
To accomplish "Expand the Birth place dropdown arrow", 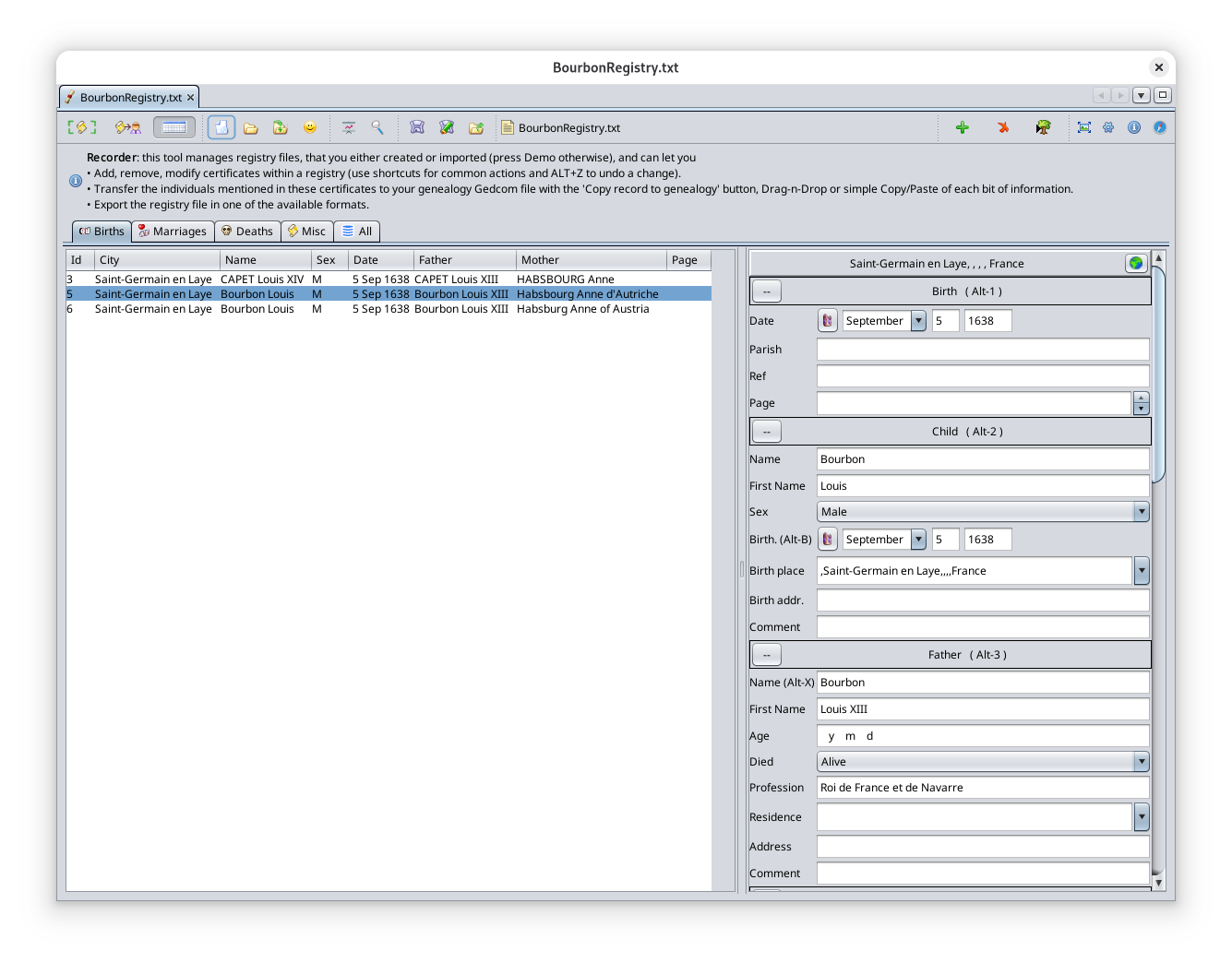I will [x=1142, y=571].
